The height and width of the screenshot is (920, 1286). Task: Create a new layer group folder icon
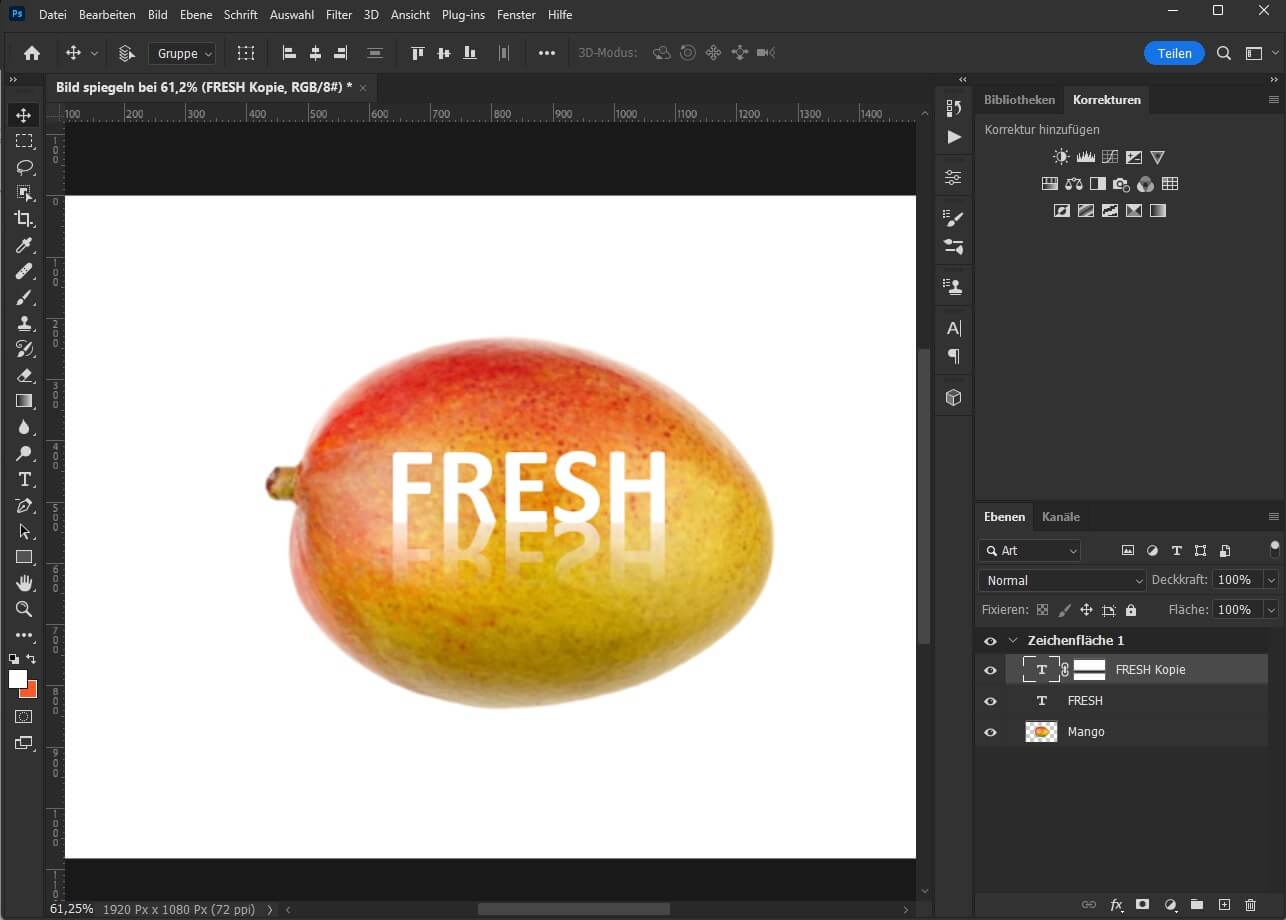(x=1198, y=903)
